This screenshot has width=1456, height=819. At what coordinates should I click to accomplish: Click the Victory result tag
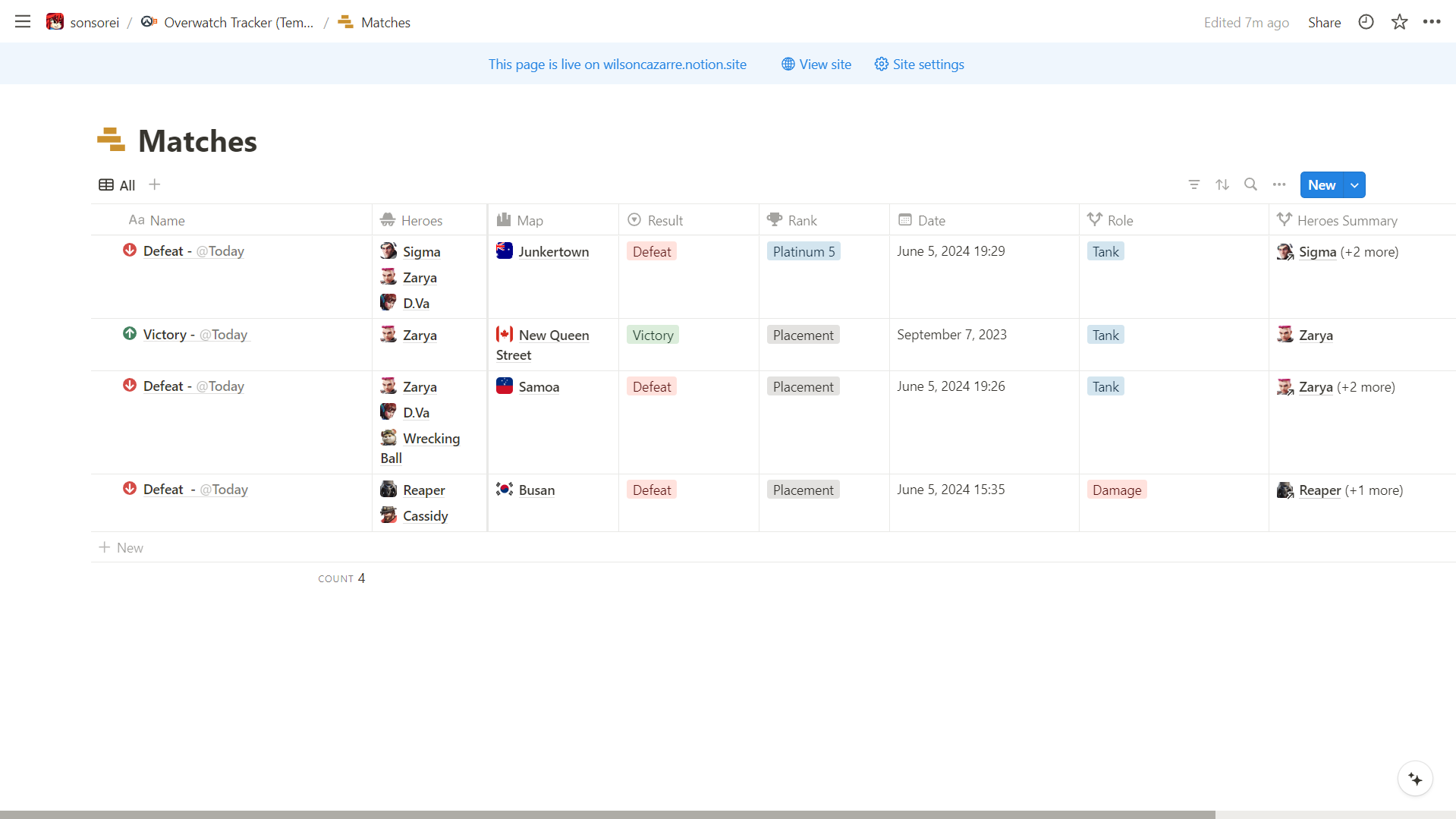click(653, 335)
